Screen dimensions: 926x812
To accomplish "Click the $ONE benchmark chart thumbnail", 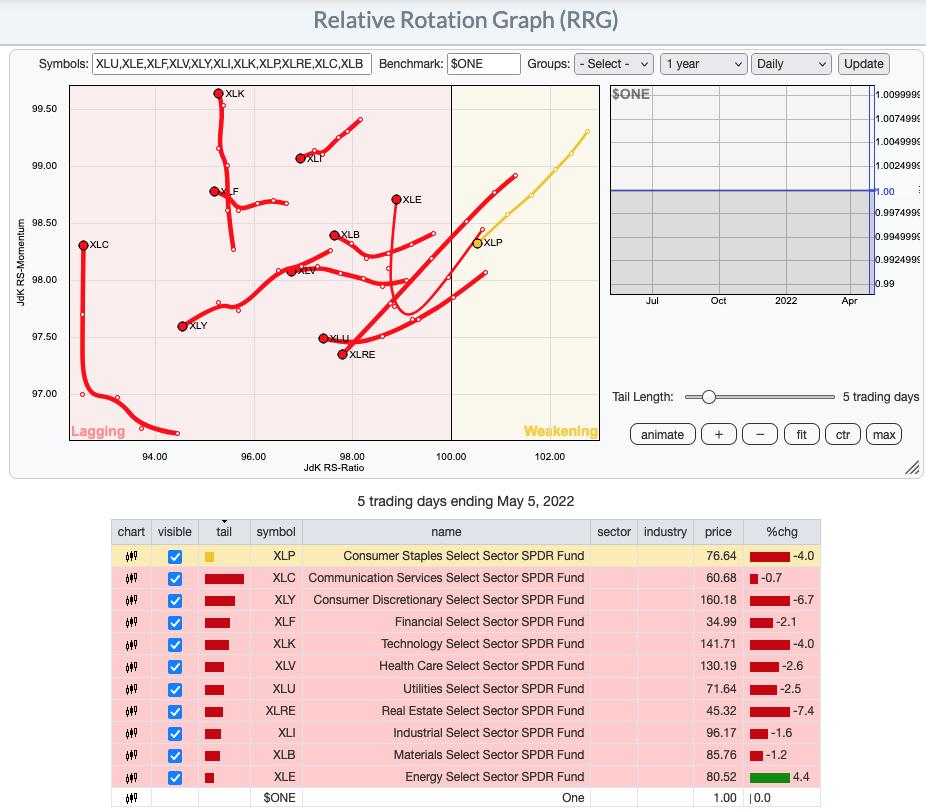I will pyautogui.click(x=742, y=190).
